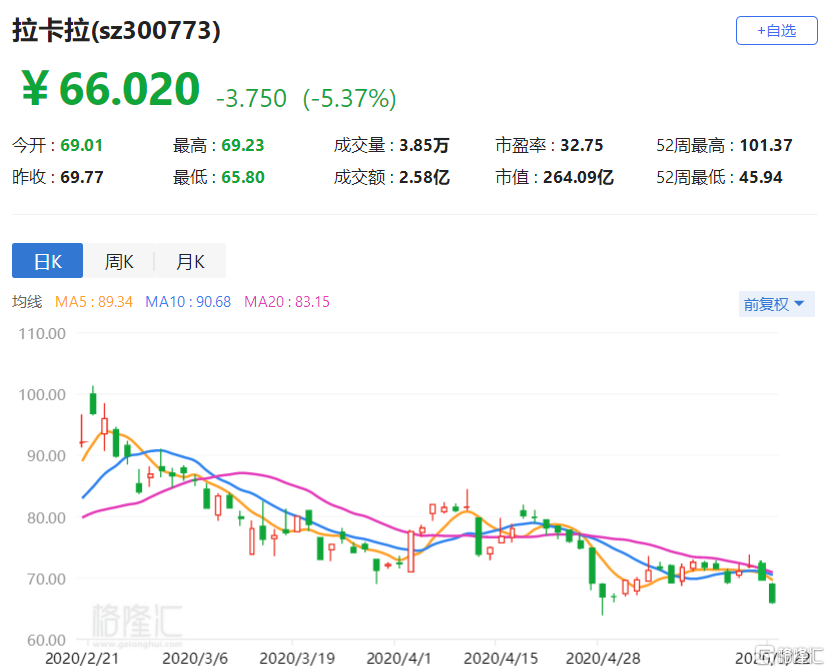830x672 pixels.
Task: Click 52周最高 value 101.37
Action: pos(766,145)
